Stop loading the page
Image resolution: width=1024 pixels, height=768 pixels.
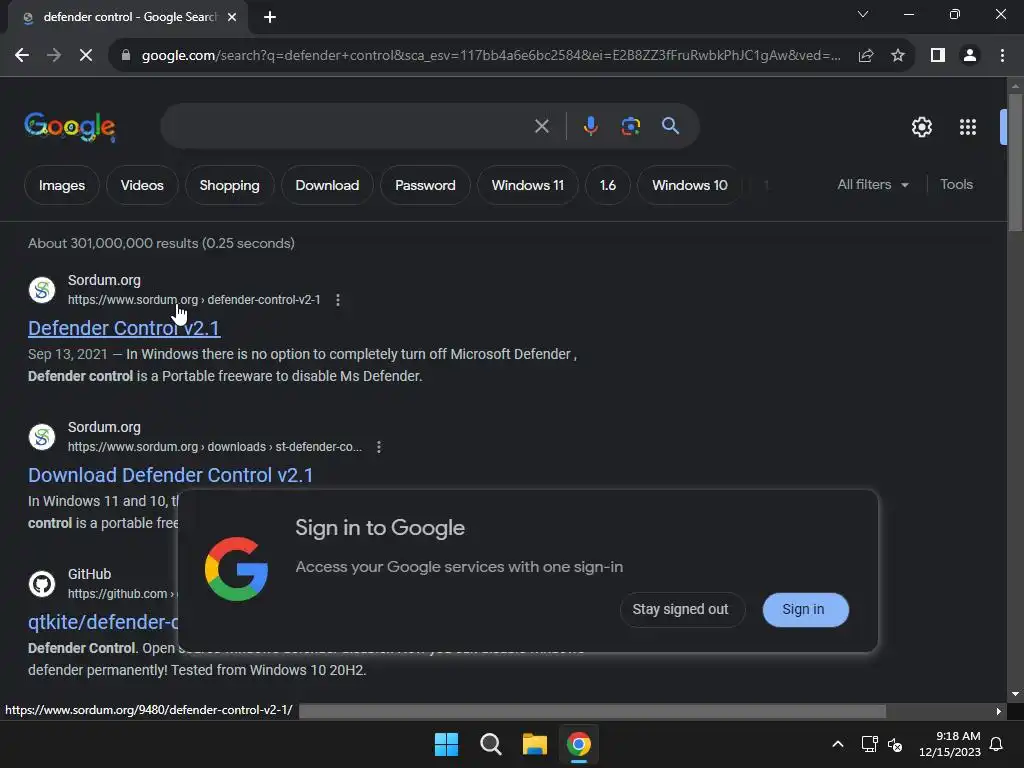click(x=86, y=56)
